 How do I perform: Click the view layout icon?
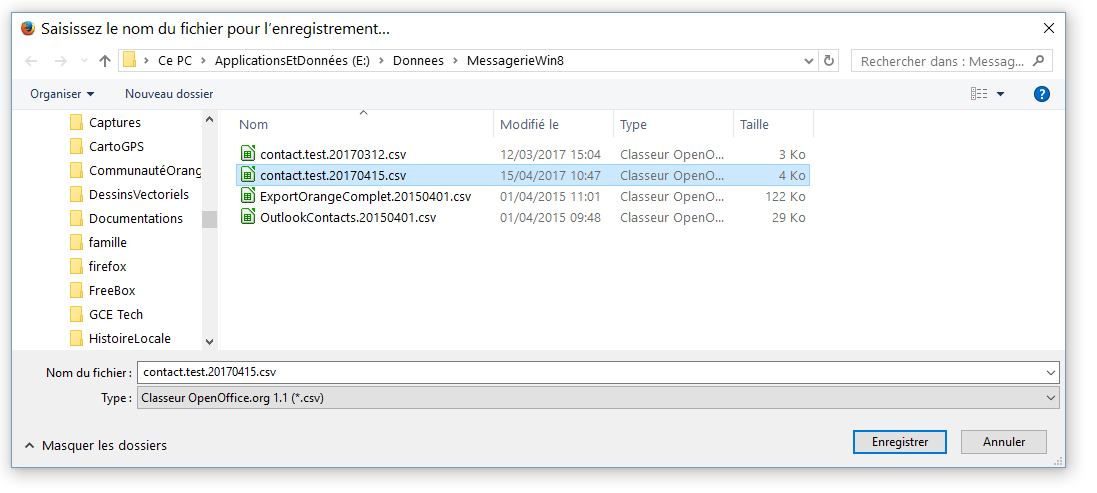pyautogui.click(x=979, y=94)
